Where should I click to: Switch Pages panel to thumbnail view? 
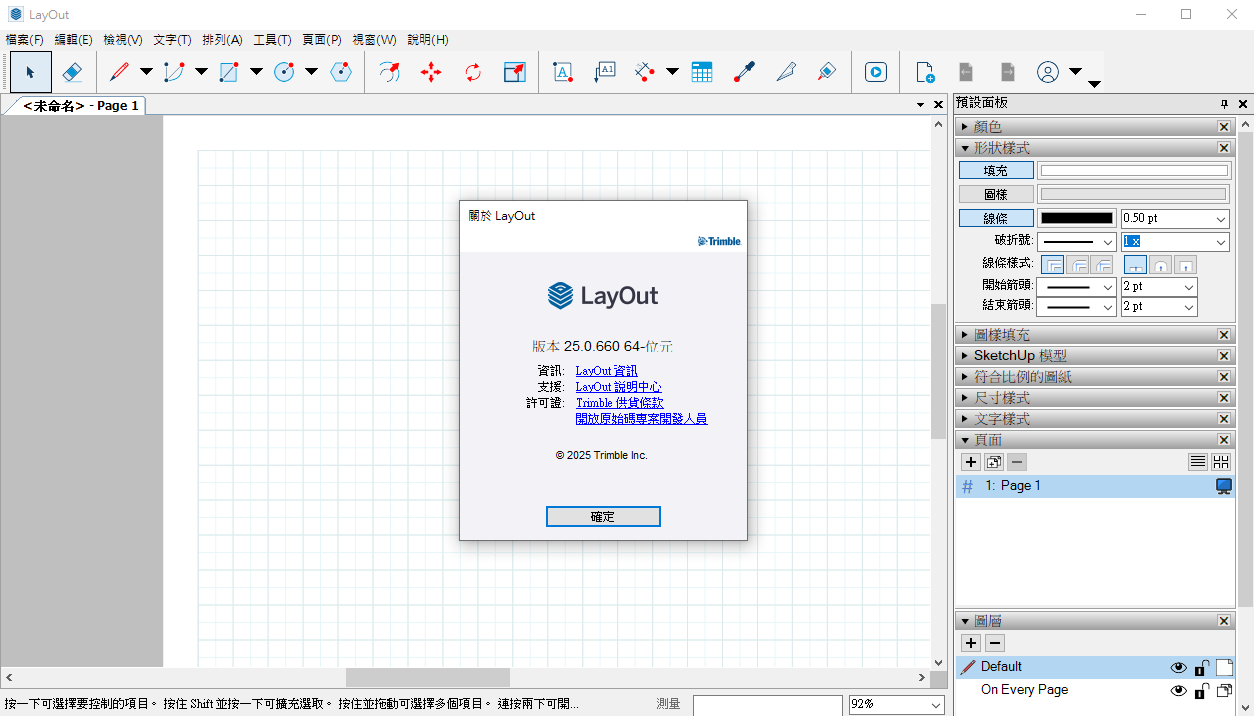tap(1221, 462)
